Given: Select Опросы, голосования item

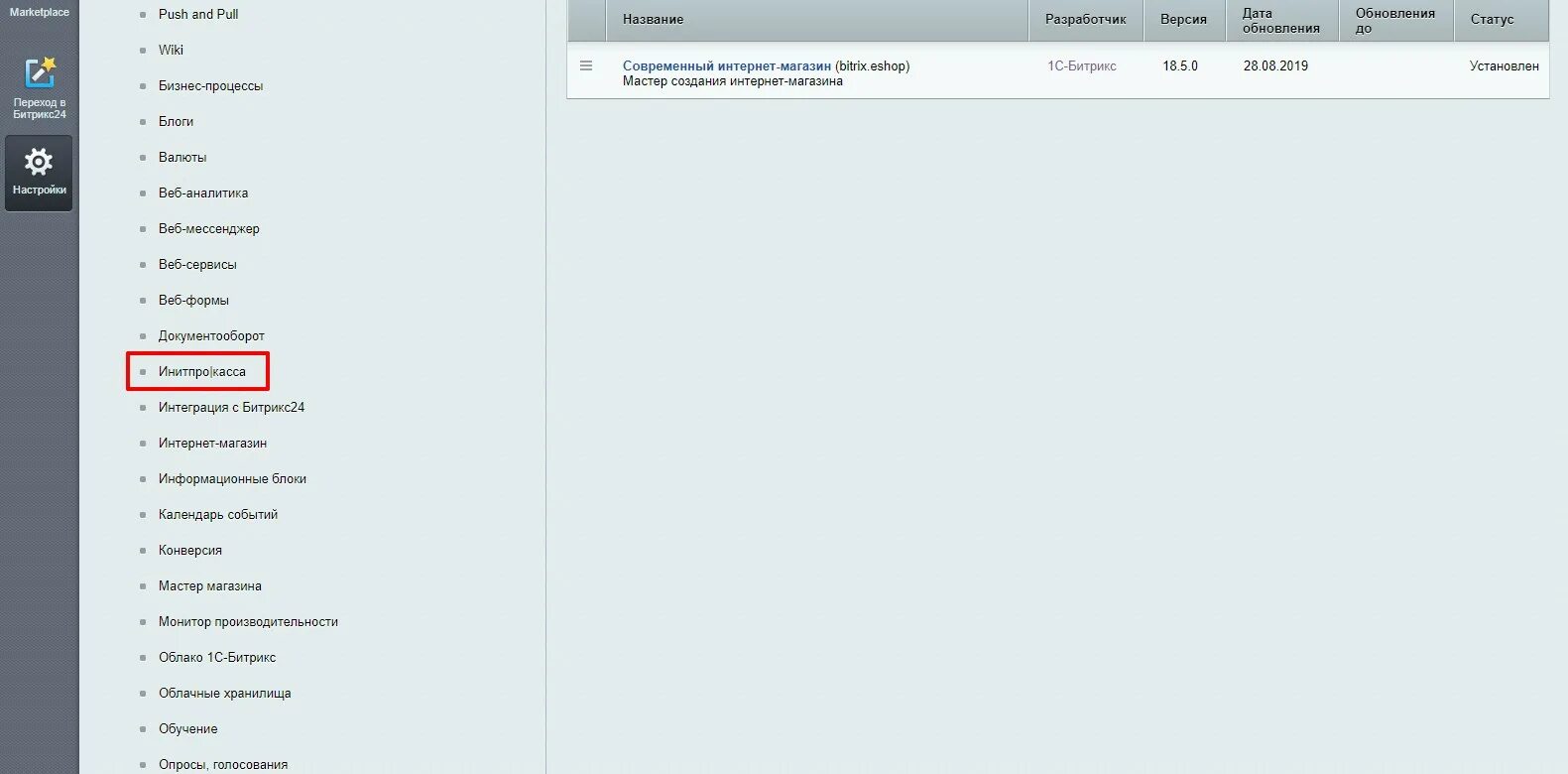Looking at the screenshot, I should 223,764.
